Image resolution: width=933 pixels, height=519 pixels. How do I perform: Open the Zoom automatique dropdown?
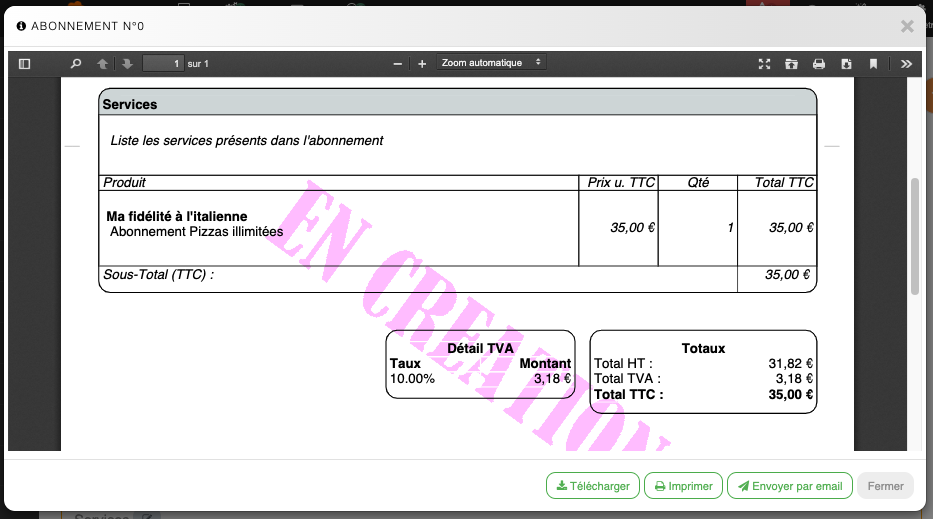[492, 63]
